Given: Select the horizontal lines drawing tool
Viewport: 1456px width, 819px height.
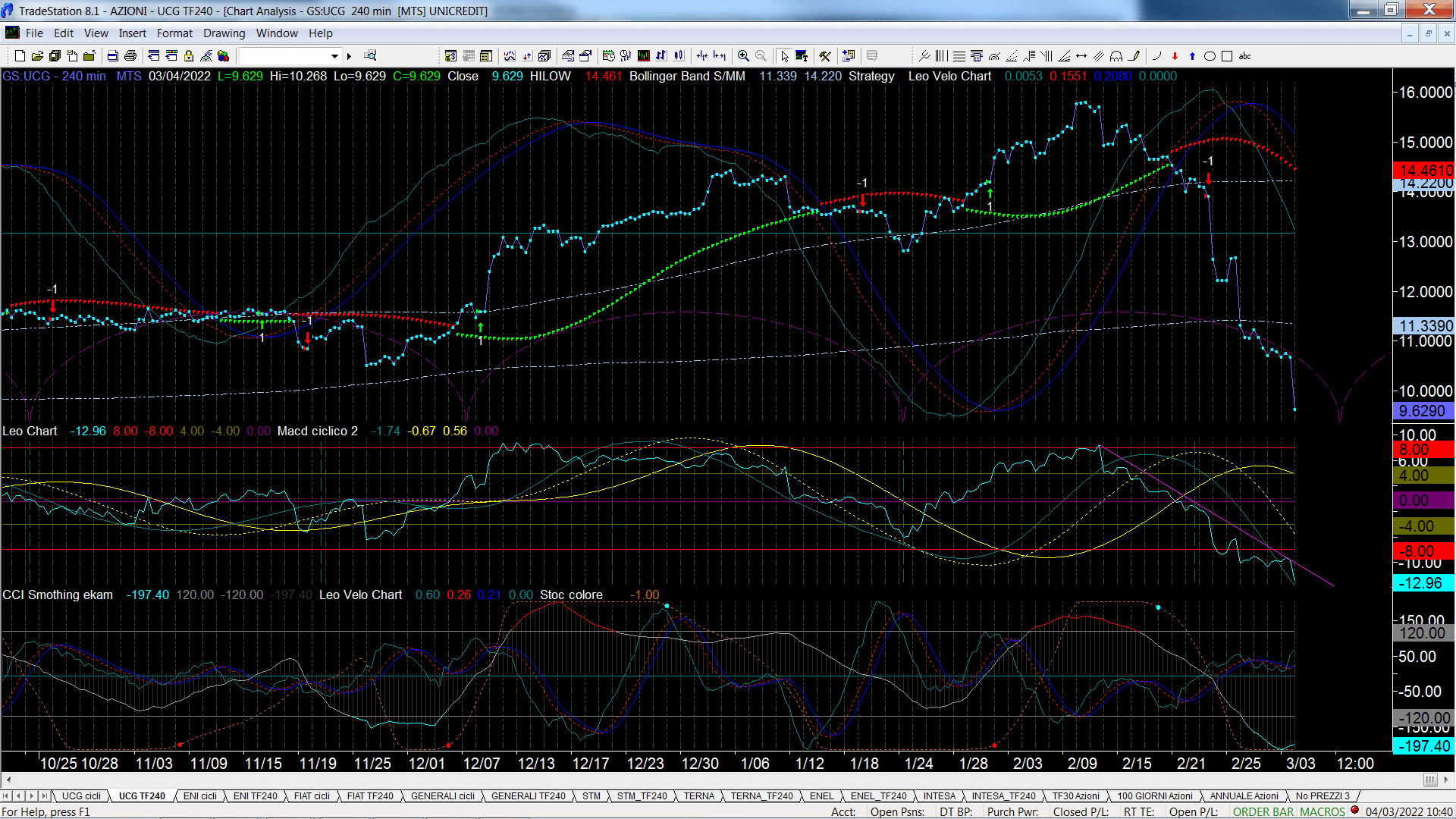Looking at the screenshot, I should pyautogui.click(x=959, y=55).
